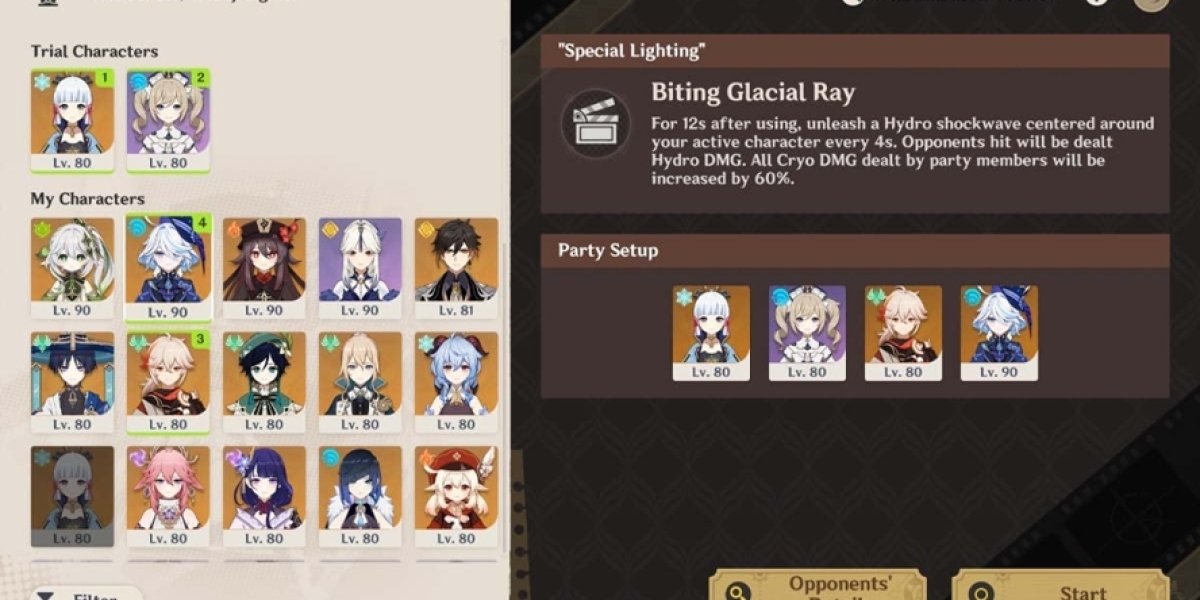Open the Filter button below characters
The width and height of the screenshot is (1200, 600).
click(x=88, y=592)
